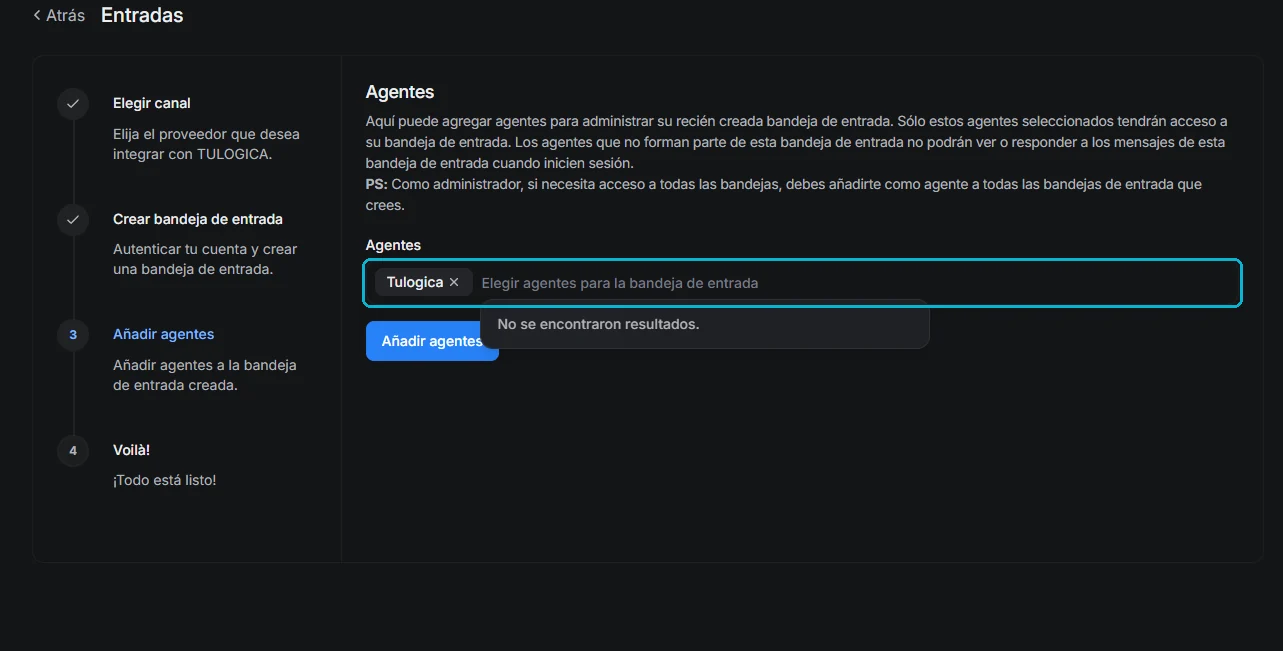Select the Tulogica agent chip
This screenshot has height=651, width=1283.
click(423, 282)
